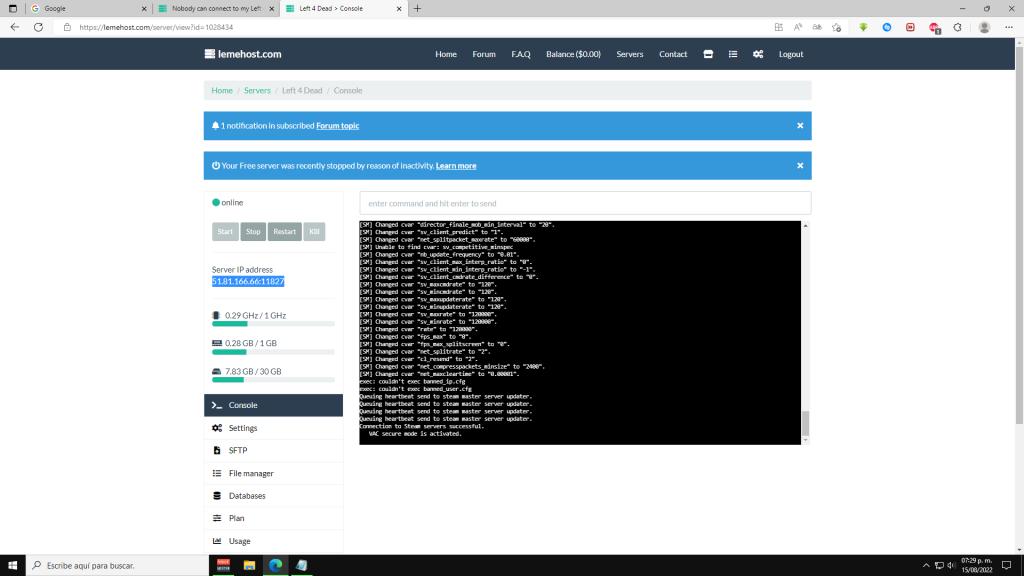Follow the Servers breadcrumb link

coord(257,90)
